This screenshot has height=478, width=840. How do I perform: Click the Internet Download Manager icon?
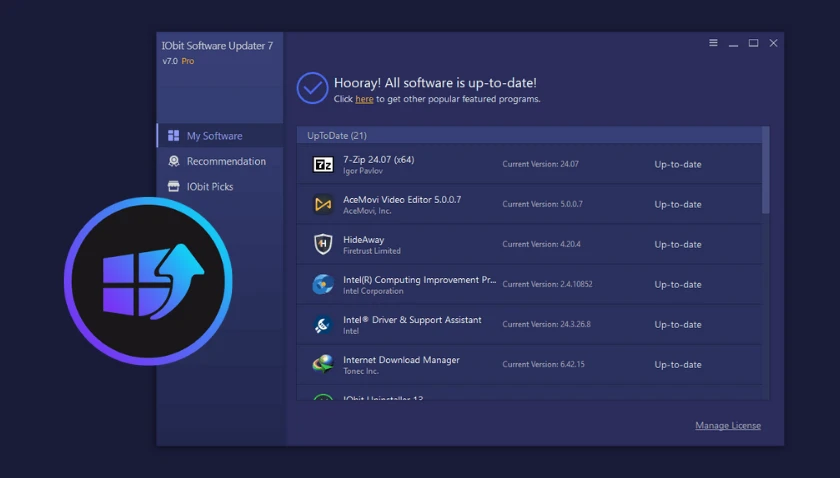click(x=323, y=364)
